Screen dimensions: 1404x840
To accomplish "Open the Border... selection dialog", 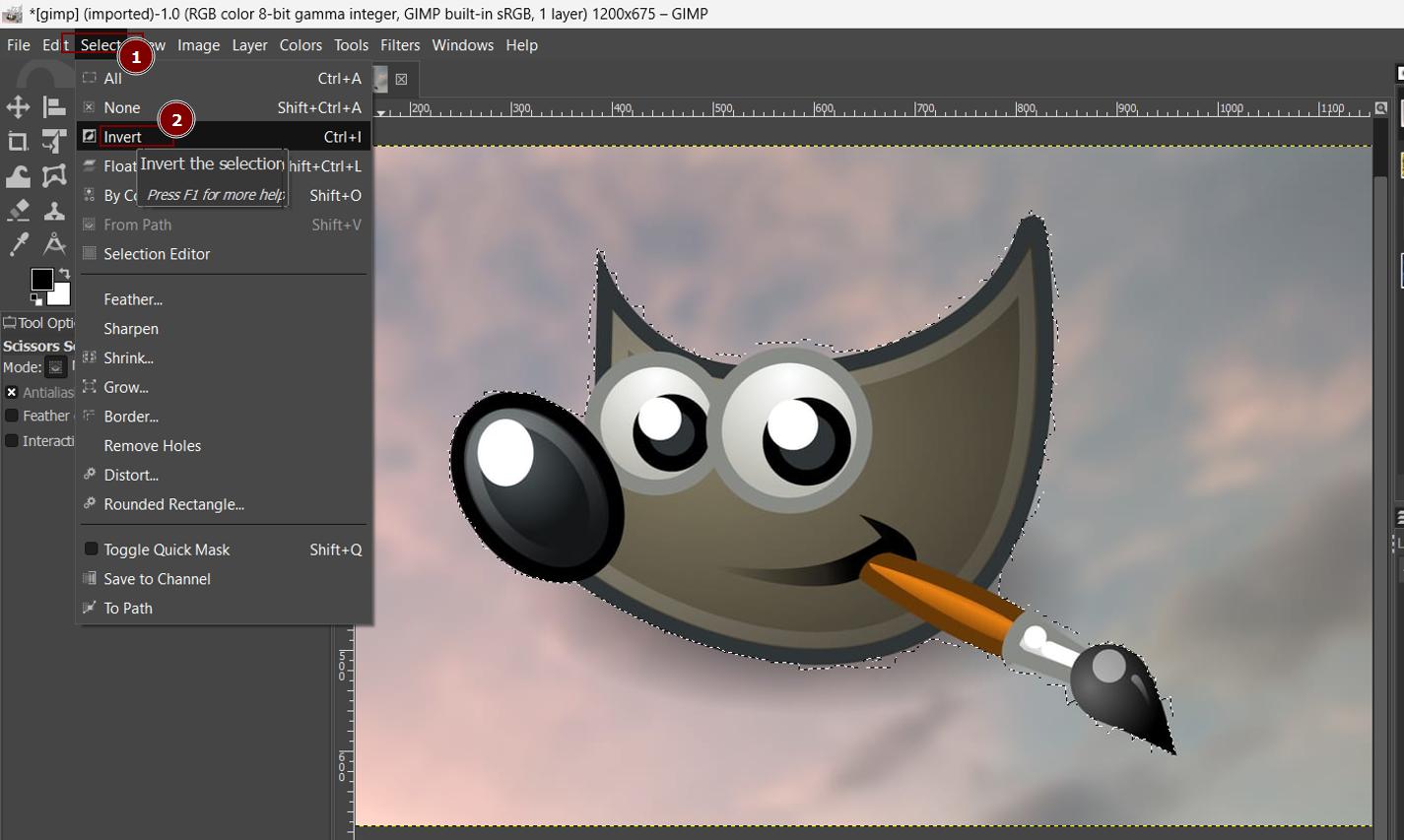I will coord(224,417).
